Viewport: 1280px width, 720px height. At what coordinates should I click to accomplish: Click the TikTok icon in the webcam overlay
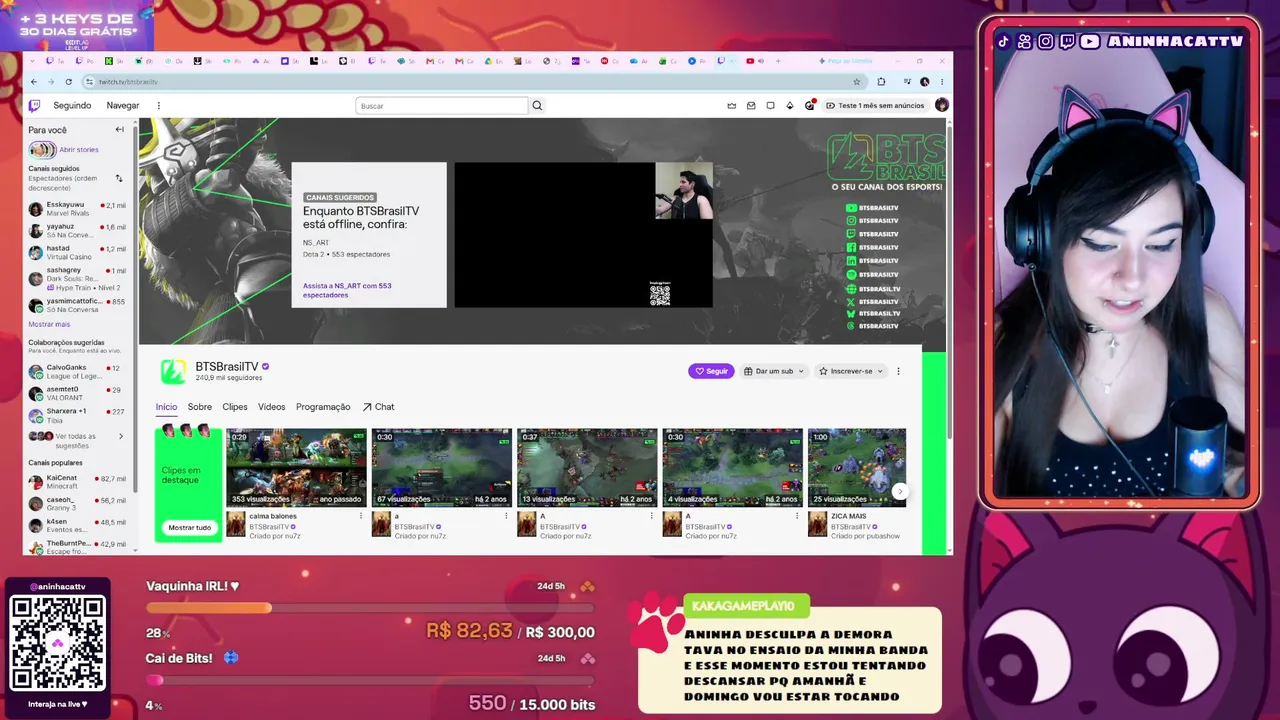(1003, 41)
